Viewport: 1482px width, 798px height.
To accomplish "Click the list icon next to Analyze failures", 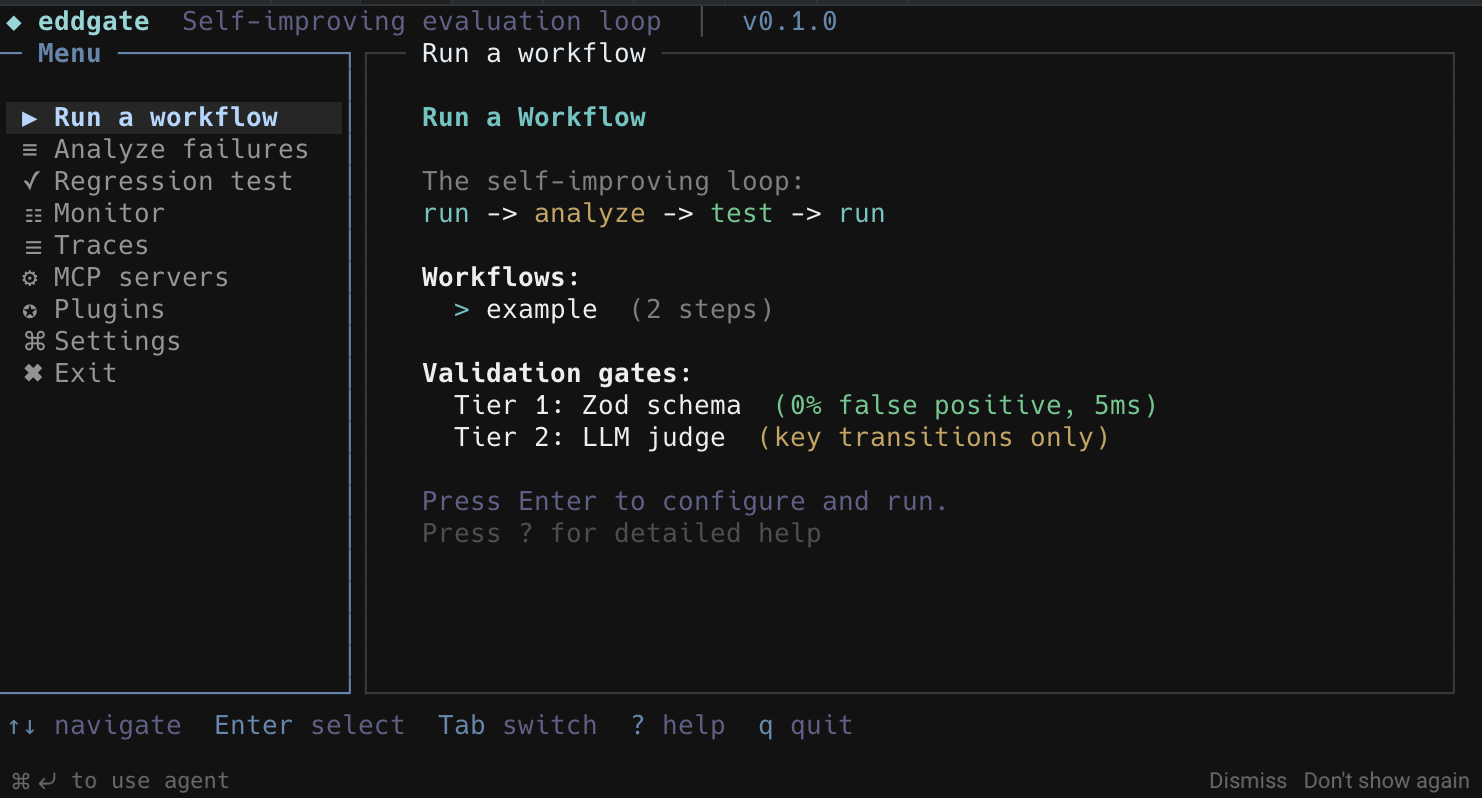I will [29, 149].
